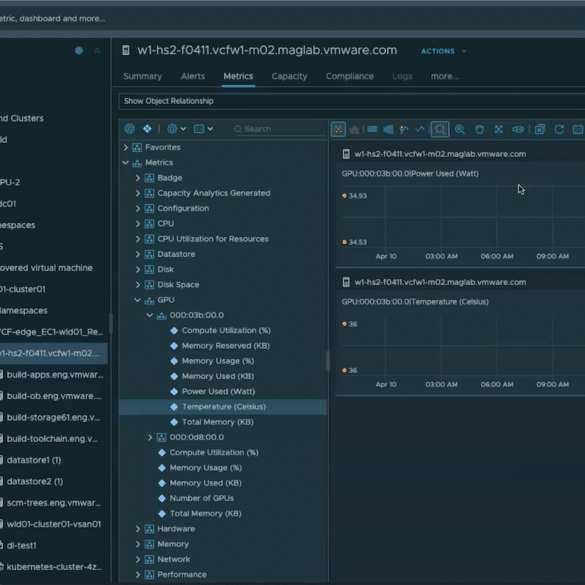Image resolution: width=585 pixels, height=585 pixels.
Task: Open the Compliance tab
Action: pyautogui.click(x=350, y=76)
